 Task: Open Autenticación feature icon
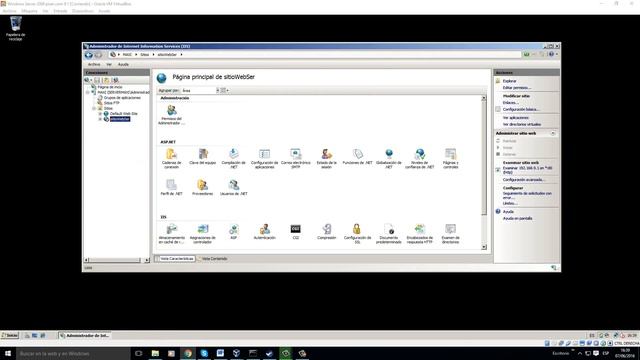click(x=264, y=232)
